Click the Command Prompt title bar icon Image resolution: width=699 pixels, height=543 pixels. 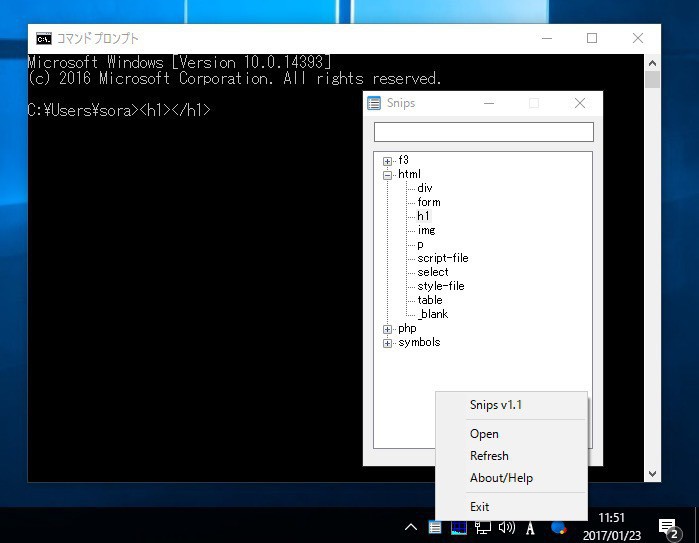point(43,39)
